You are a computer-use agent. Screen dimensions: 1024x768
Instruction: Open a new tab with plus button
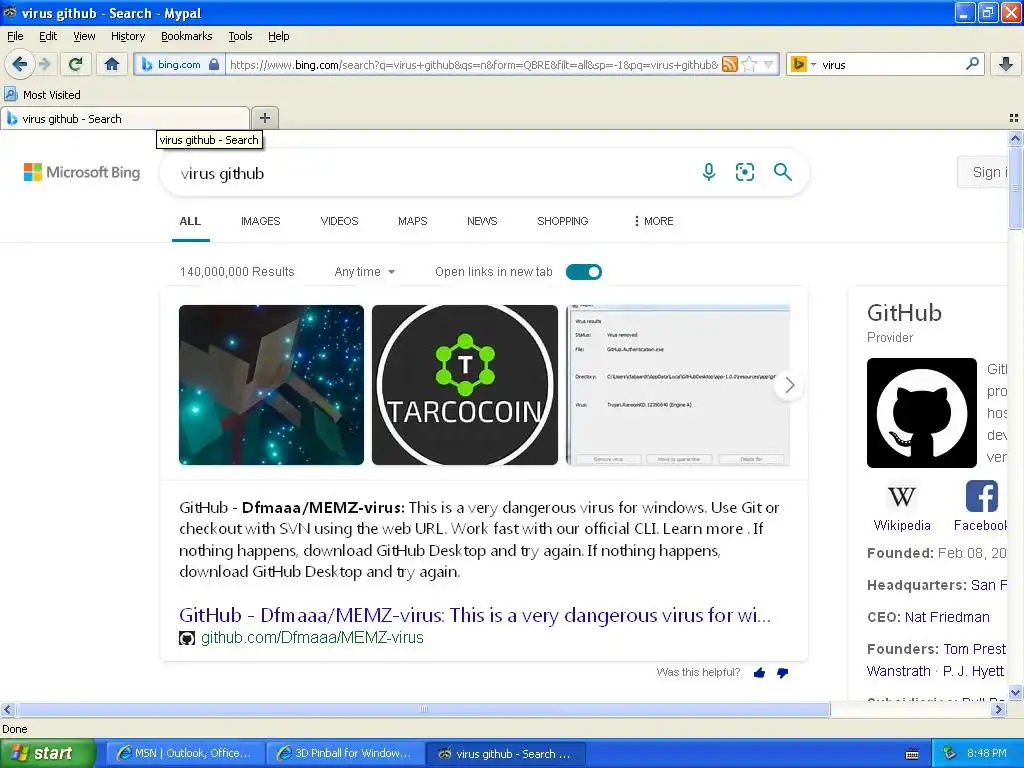[264, 118]
